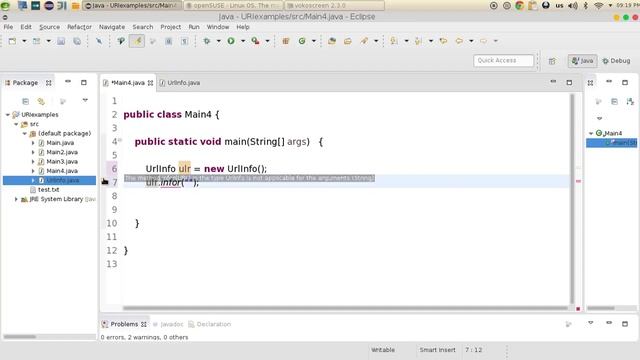Click the red error marker in overview ruler

578,181
